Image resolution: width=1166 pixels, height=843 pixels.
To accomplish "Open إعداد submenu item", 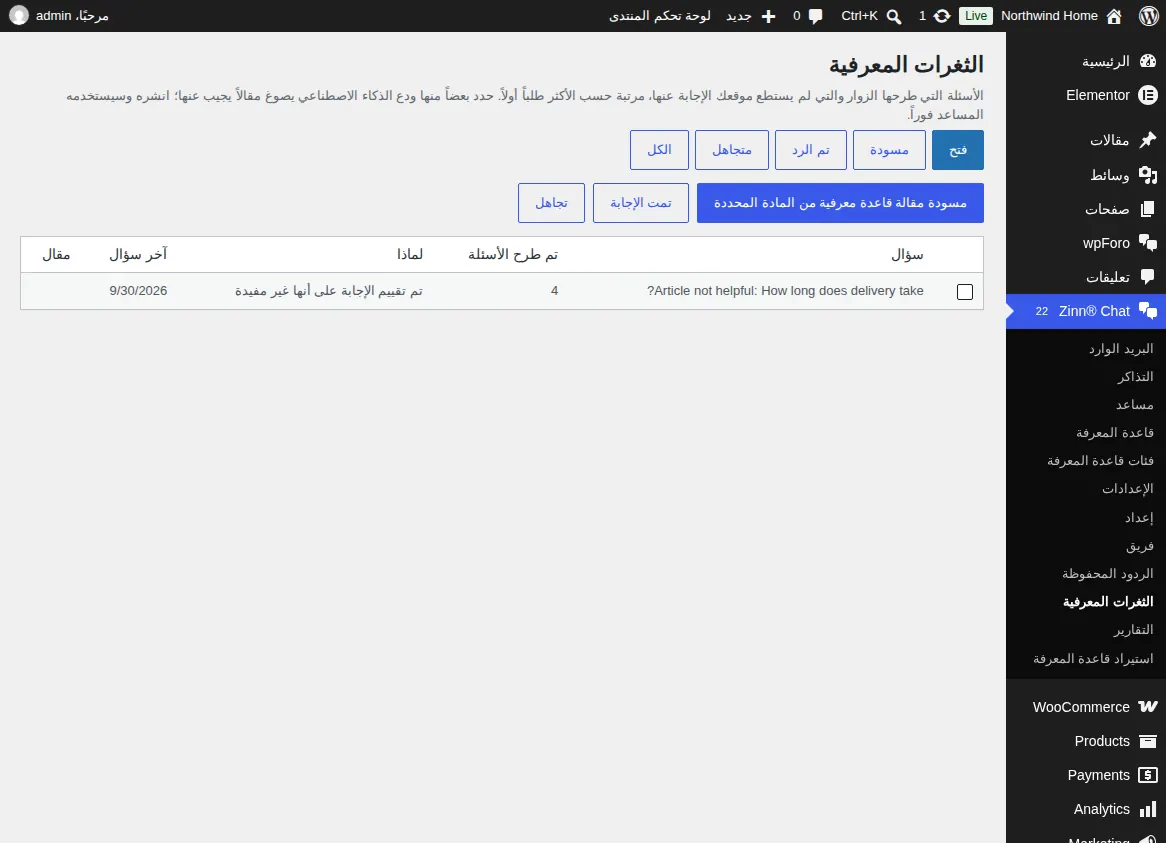I will (1138, 517).
